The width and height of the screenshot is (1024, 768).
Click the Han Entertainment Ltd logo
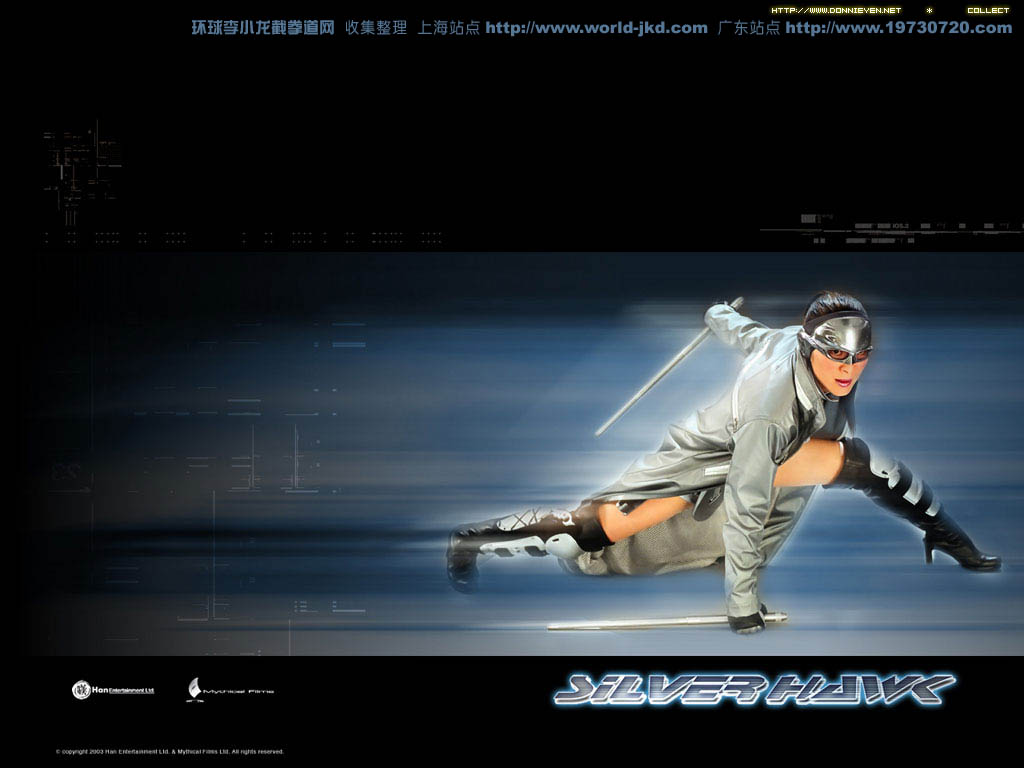click(x=113, y=690)
